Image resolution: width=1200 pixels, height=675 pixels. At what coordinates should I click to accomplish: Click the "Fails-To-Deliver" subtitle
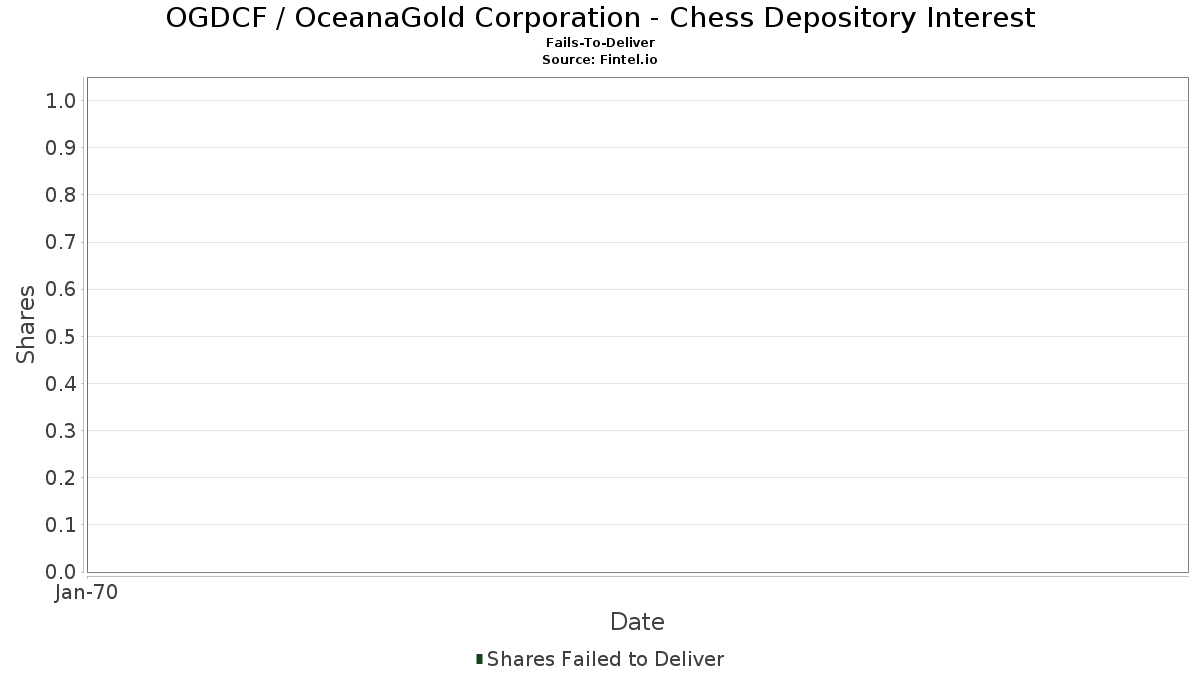(x=600, y=43)
